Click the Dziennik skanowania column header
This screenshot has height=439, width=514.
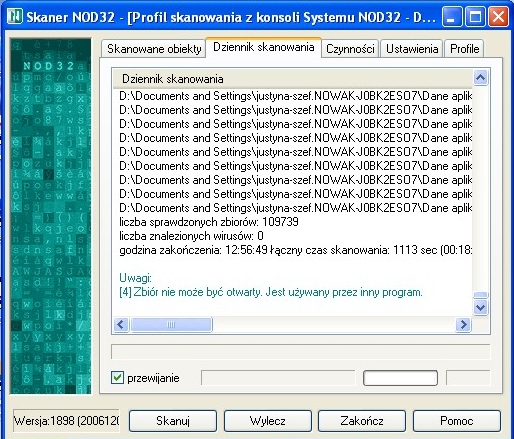click(x=292, y=79)
